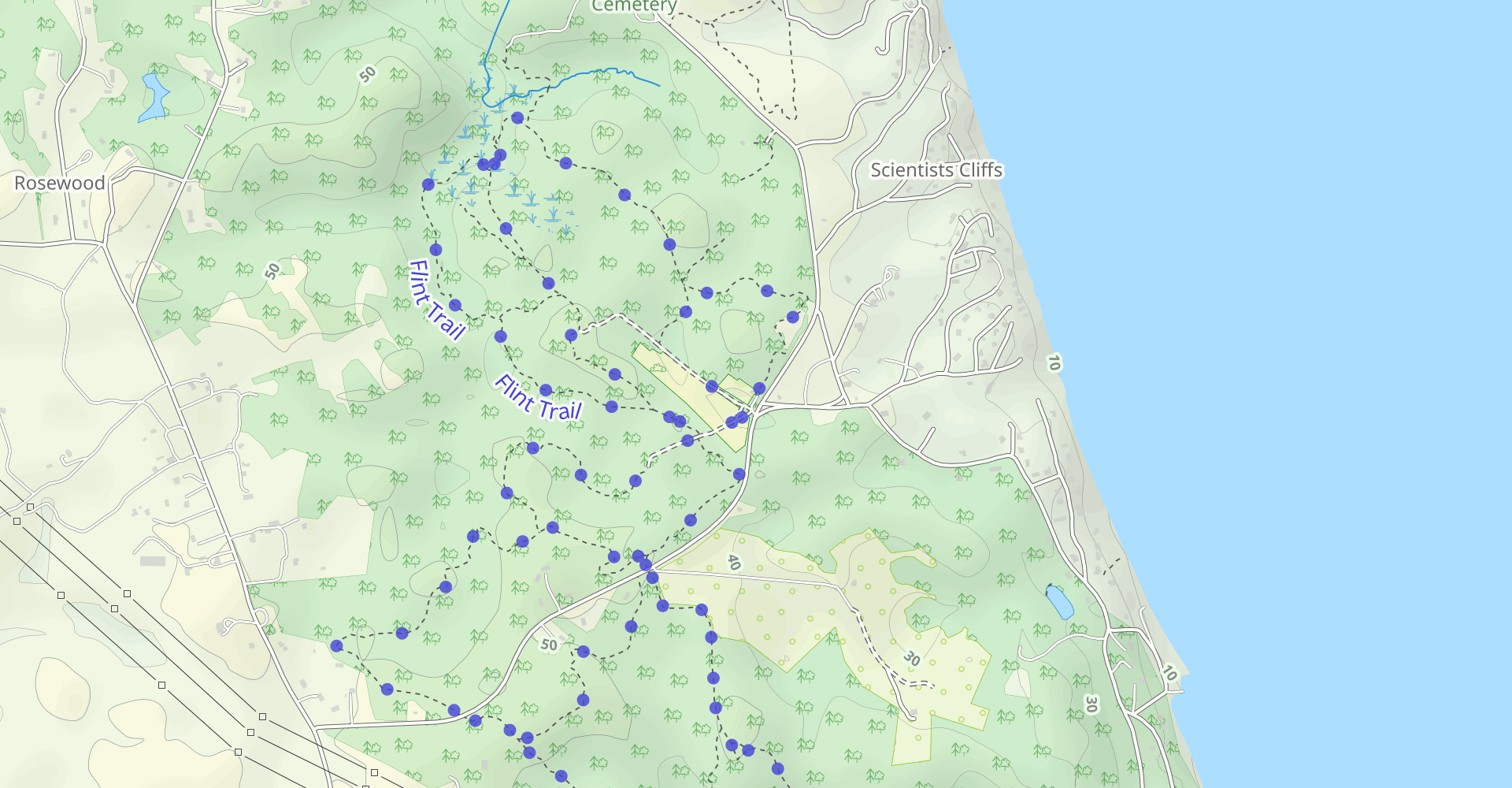The image size is (1512, 788).
Task: Click the contour label reading 40
Action: click(x=734, y=562)
